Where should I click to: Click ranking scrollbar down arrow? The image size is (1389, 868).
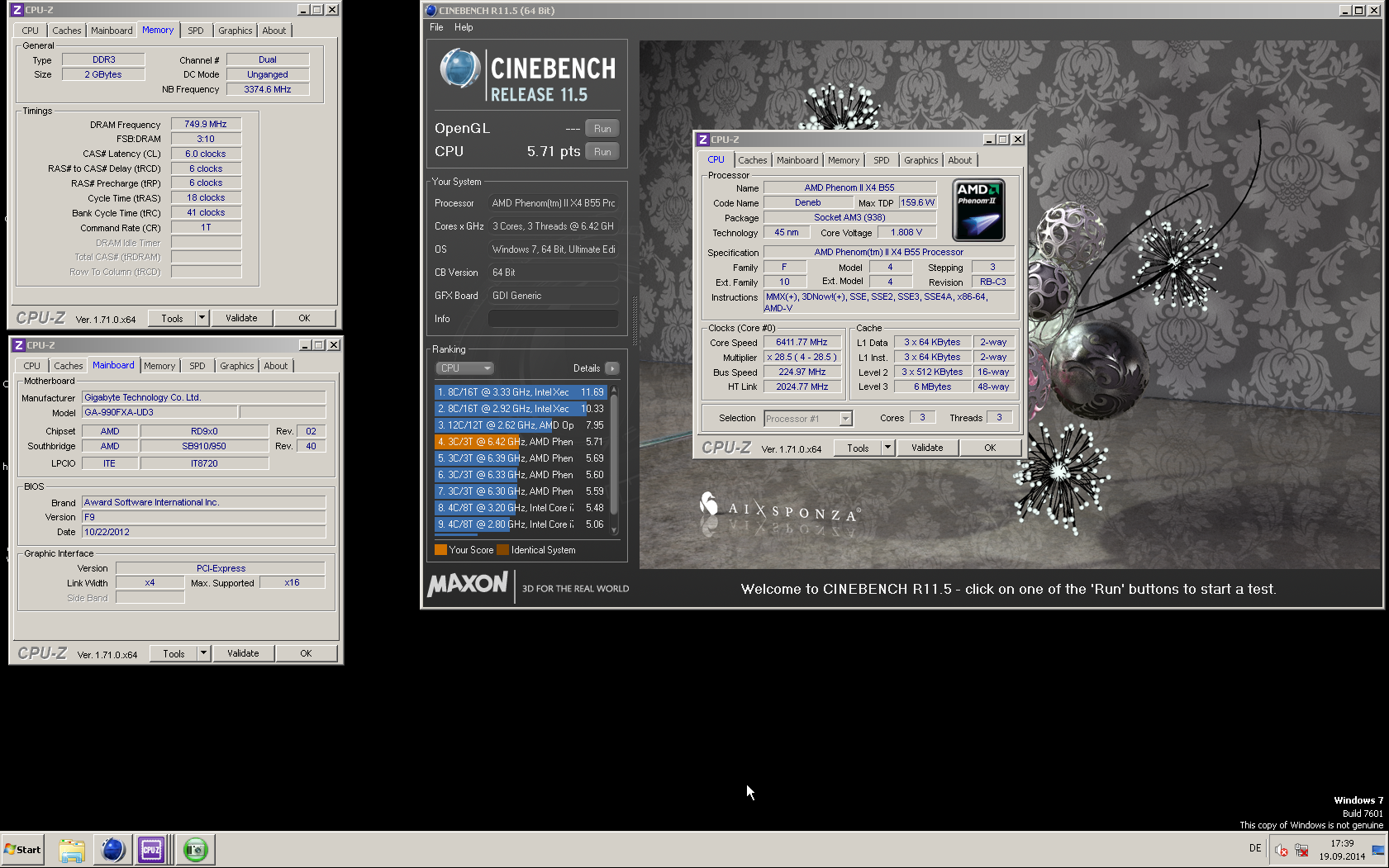click(x=614, y=531)
